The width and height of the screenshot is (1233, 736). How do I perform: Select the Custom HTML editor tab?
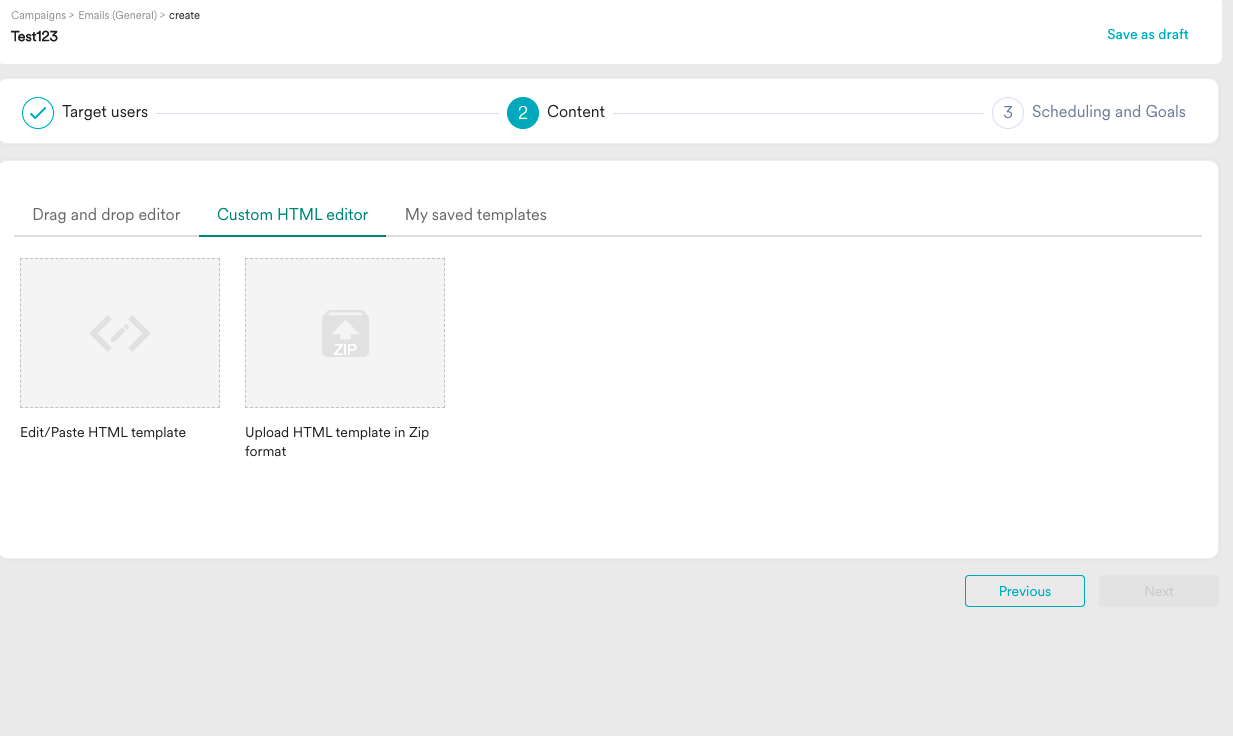point(292,215)
